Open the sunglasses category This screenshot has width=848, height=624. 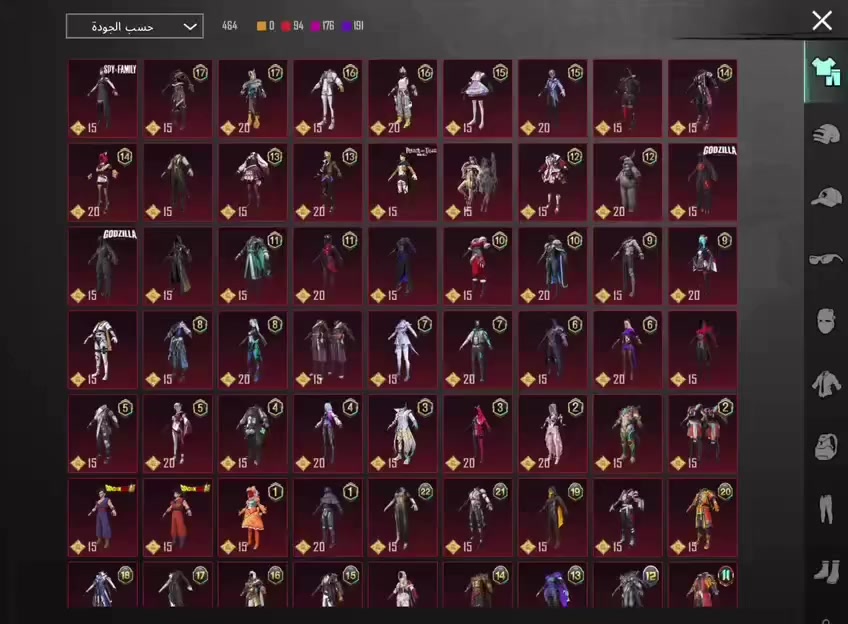(x=825, y=258)
